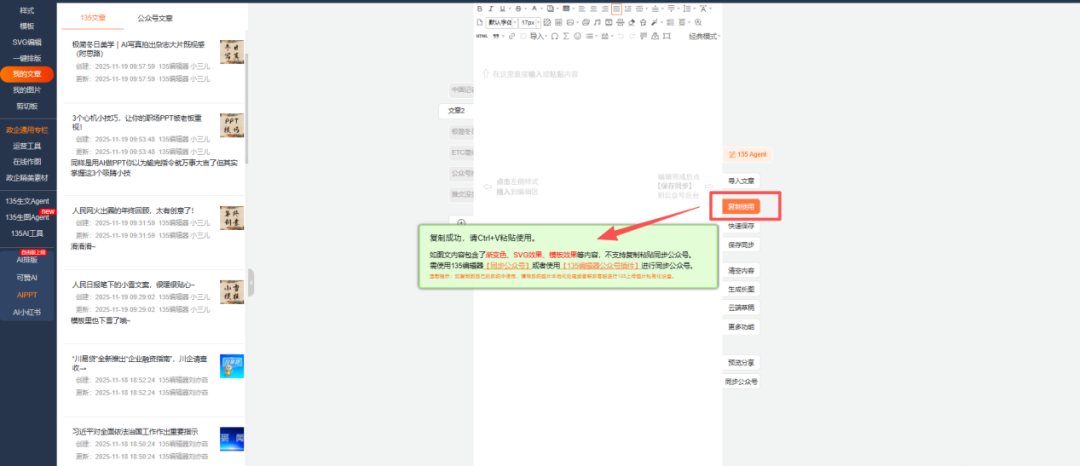
Task: Click the 清空内容 button
Action: click(741, 270)
